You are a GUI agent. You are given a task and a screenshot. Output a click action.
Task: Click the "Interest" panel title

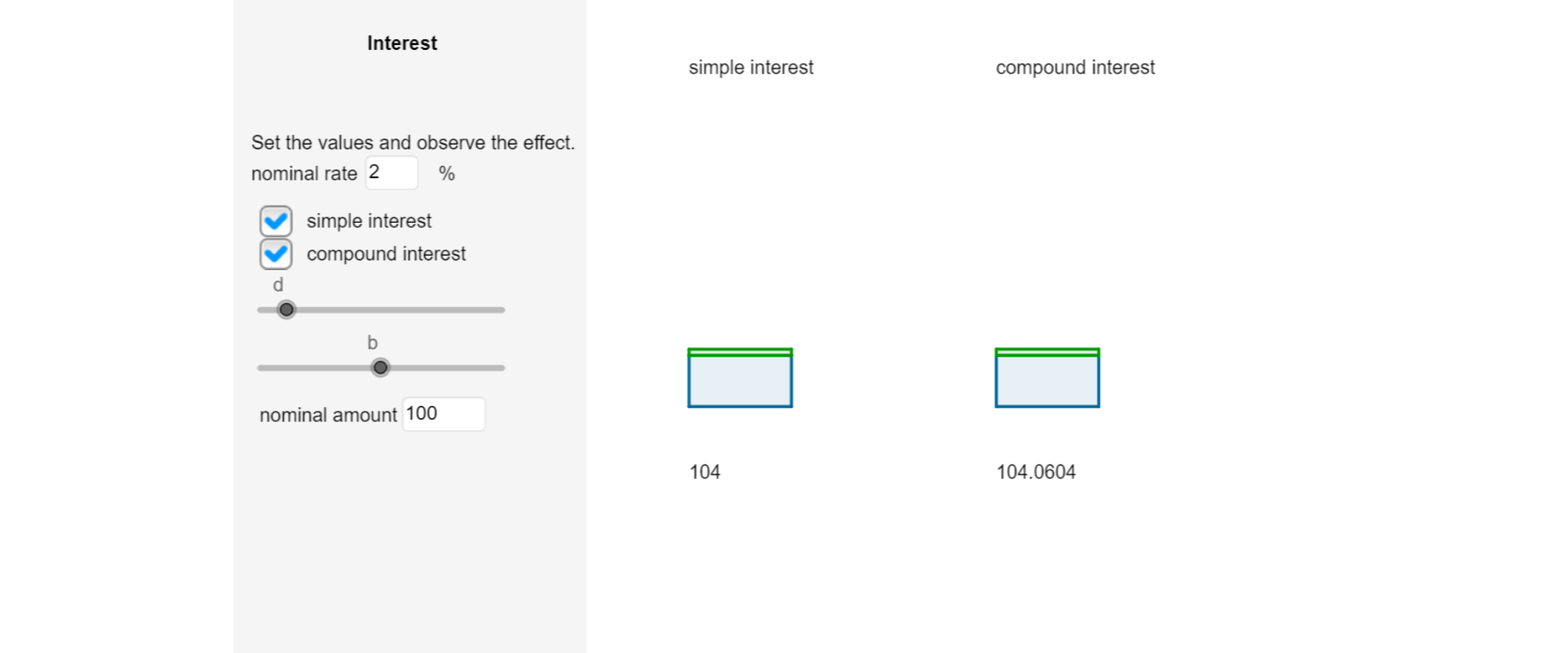(402, 43)
